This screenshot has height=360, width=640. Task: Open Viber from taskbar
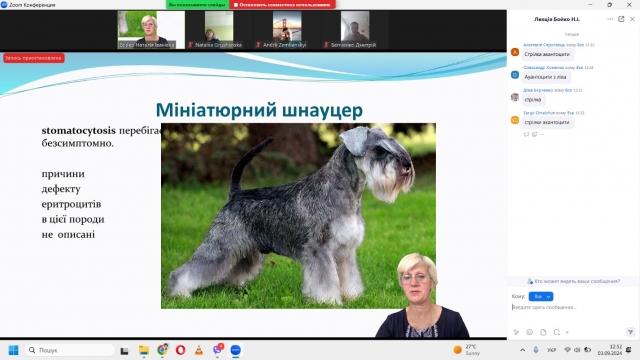217,350
